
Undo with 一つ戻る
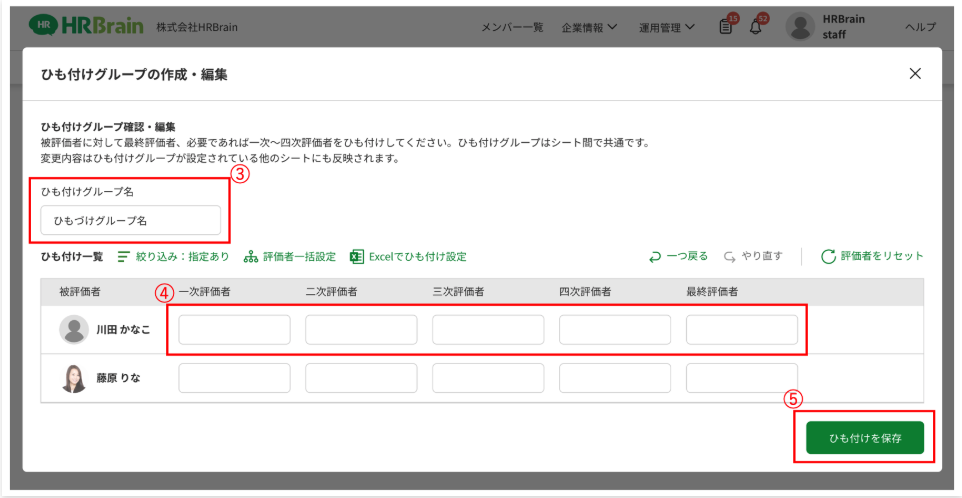point(678,257)
